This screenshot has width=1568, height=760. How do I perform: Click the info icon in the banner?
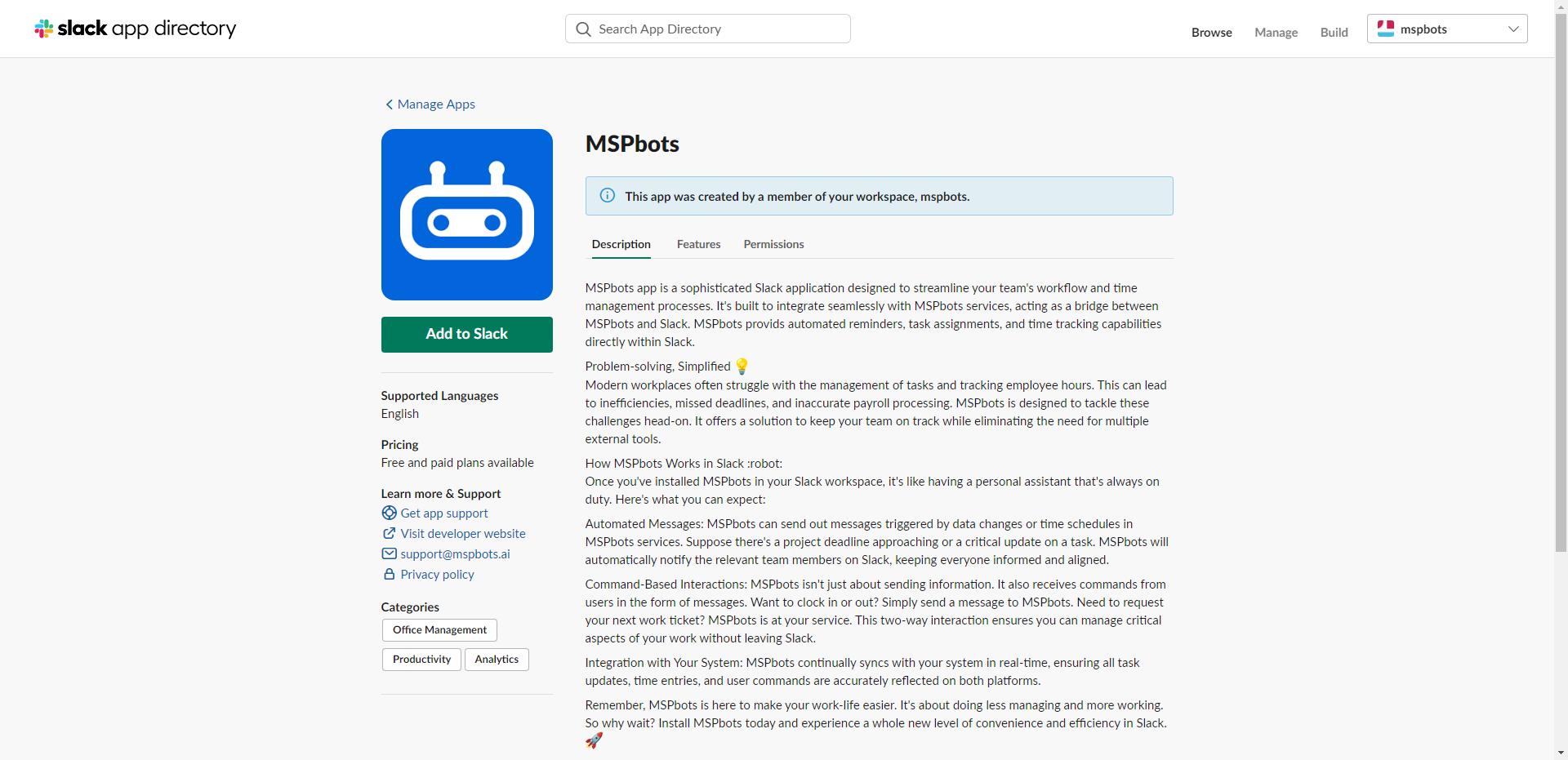pyautogui.click(x=608, y=196)
